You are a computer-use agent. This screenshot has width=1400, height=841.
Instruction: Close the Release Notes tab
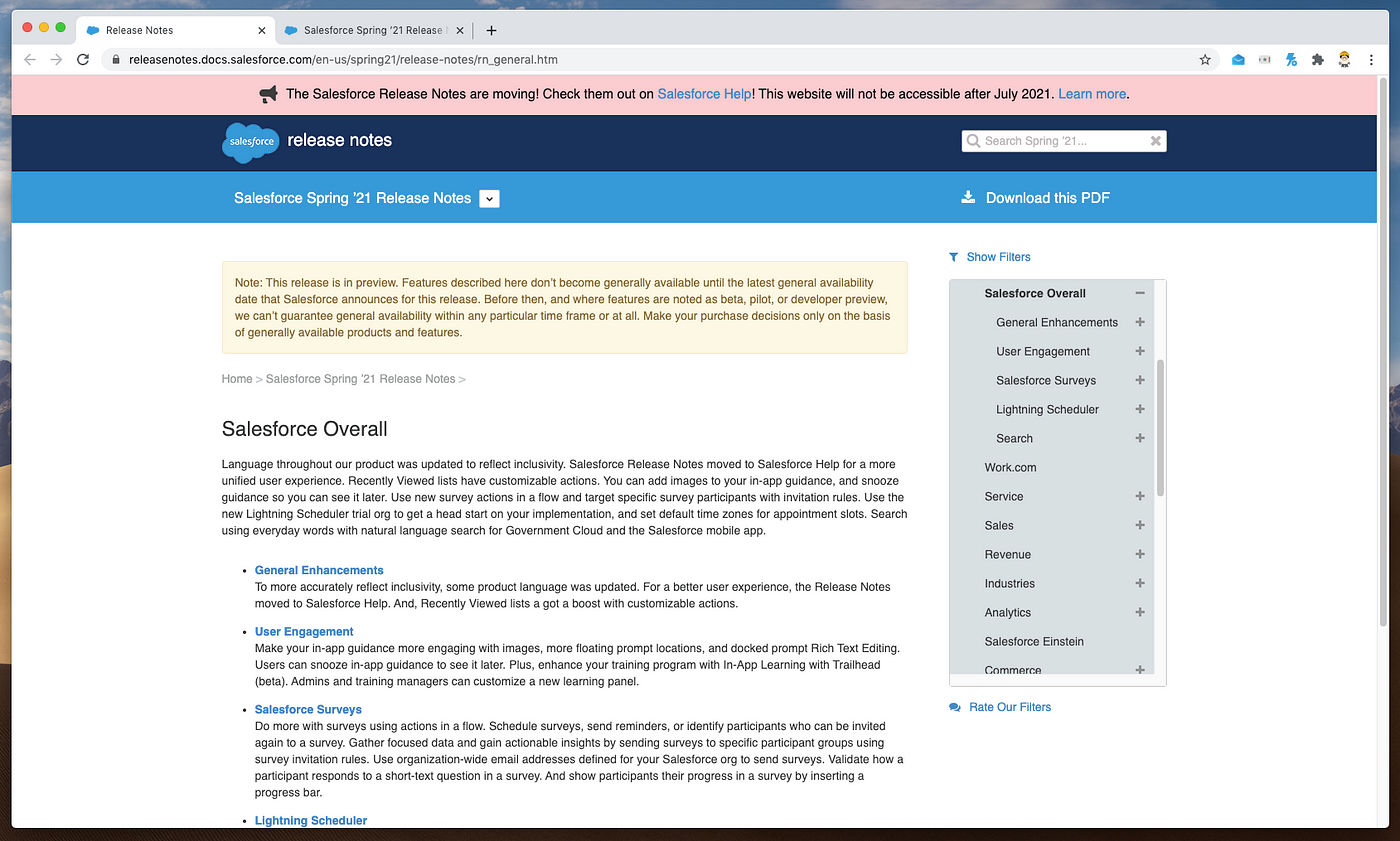(x=262, y=30)
